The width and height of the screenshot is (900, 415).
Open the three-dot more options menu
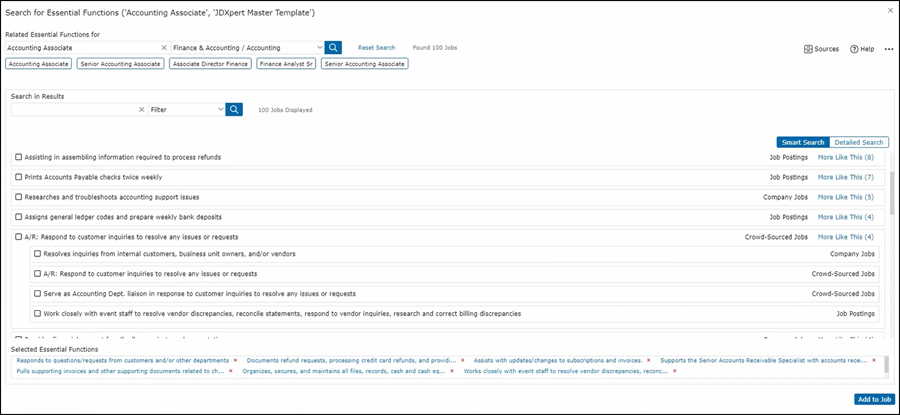pyautogui.click(x=889, y=49)
